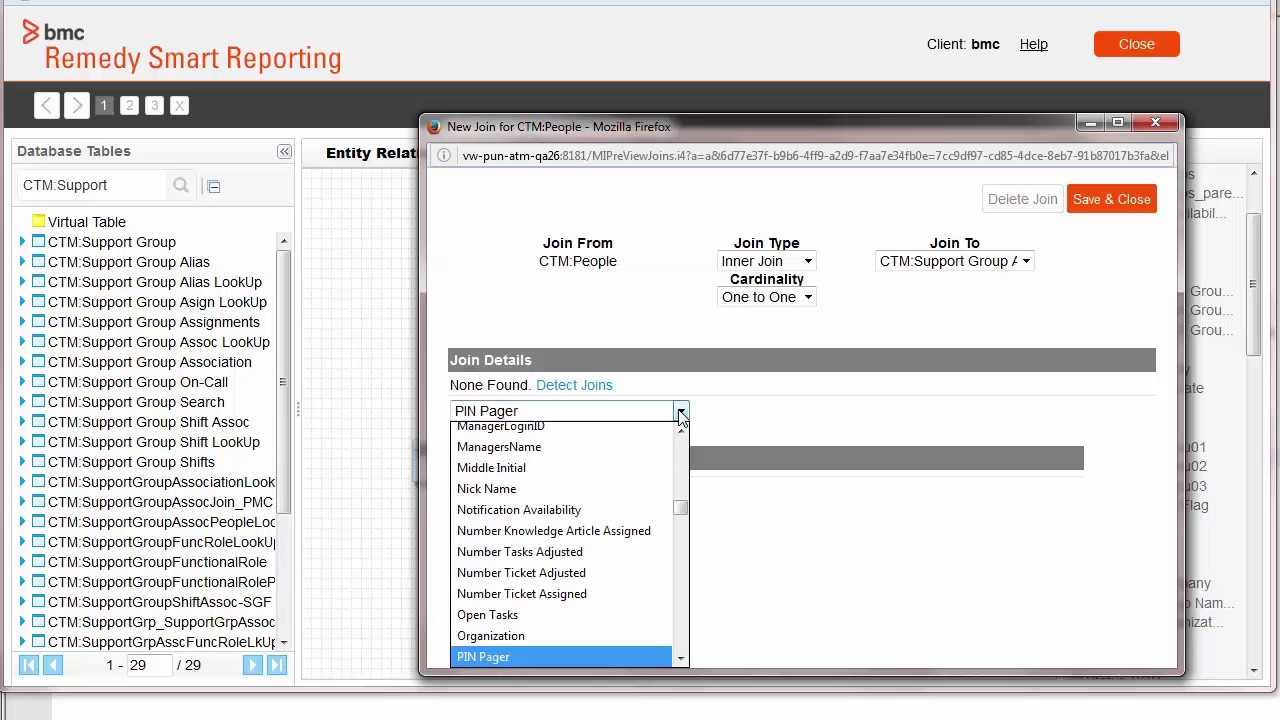1280x720 pixels.
Task: Click the CTM:Support search field
Action: click(92, 185)
